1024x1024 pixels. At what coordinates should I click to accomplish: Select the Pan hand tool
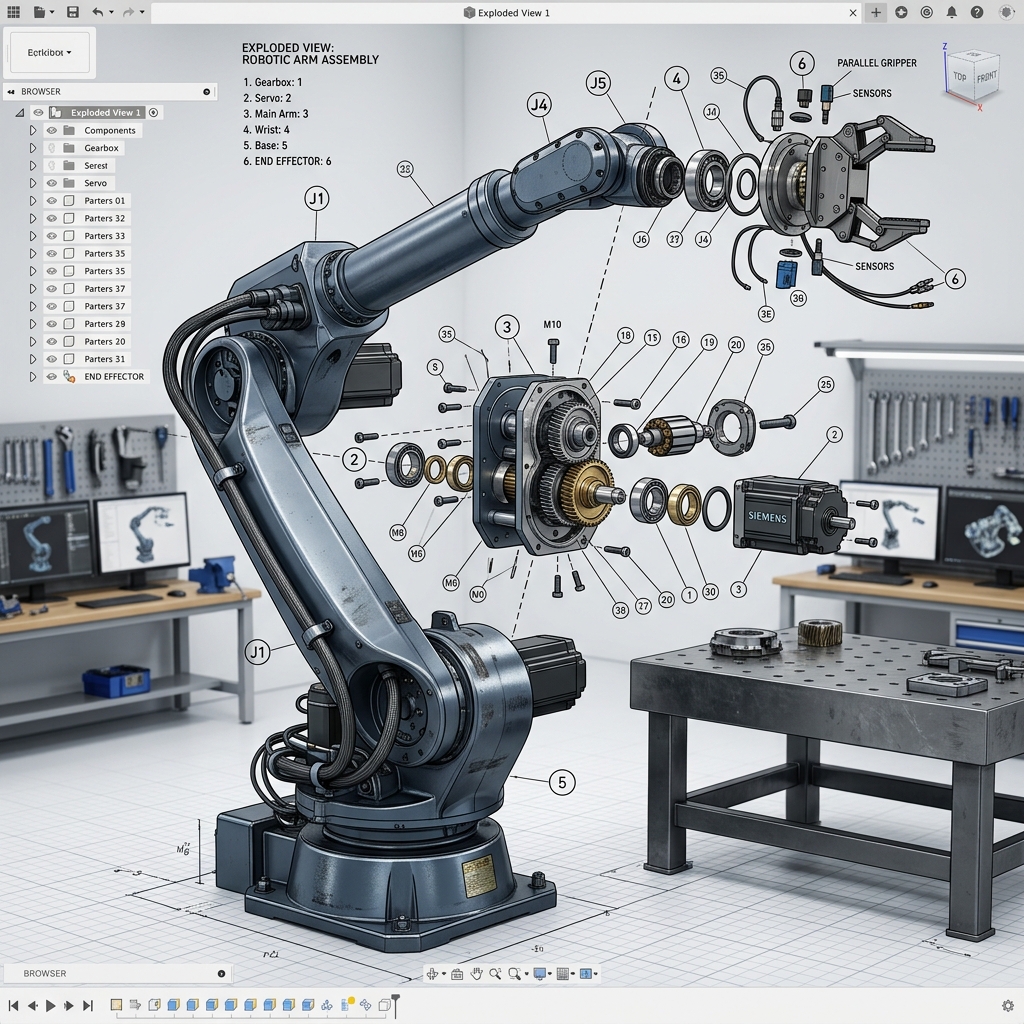coord(477,974)
